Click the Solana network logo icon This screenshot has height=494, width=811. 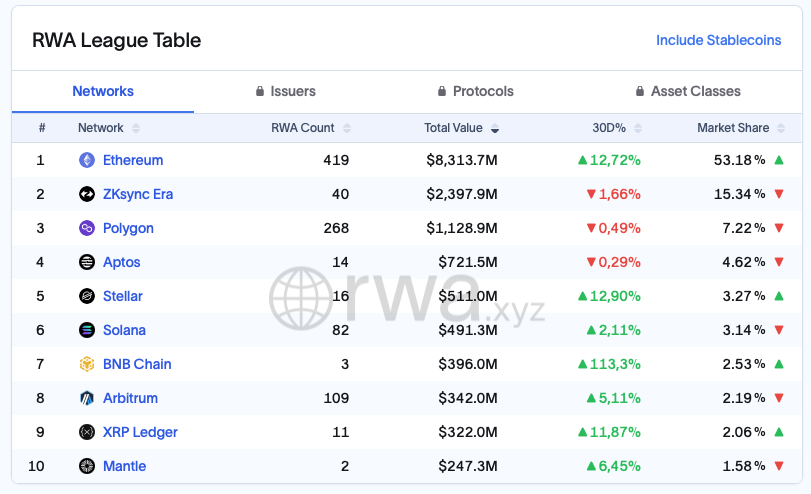pyautogui.click(x=87, y=330)
